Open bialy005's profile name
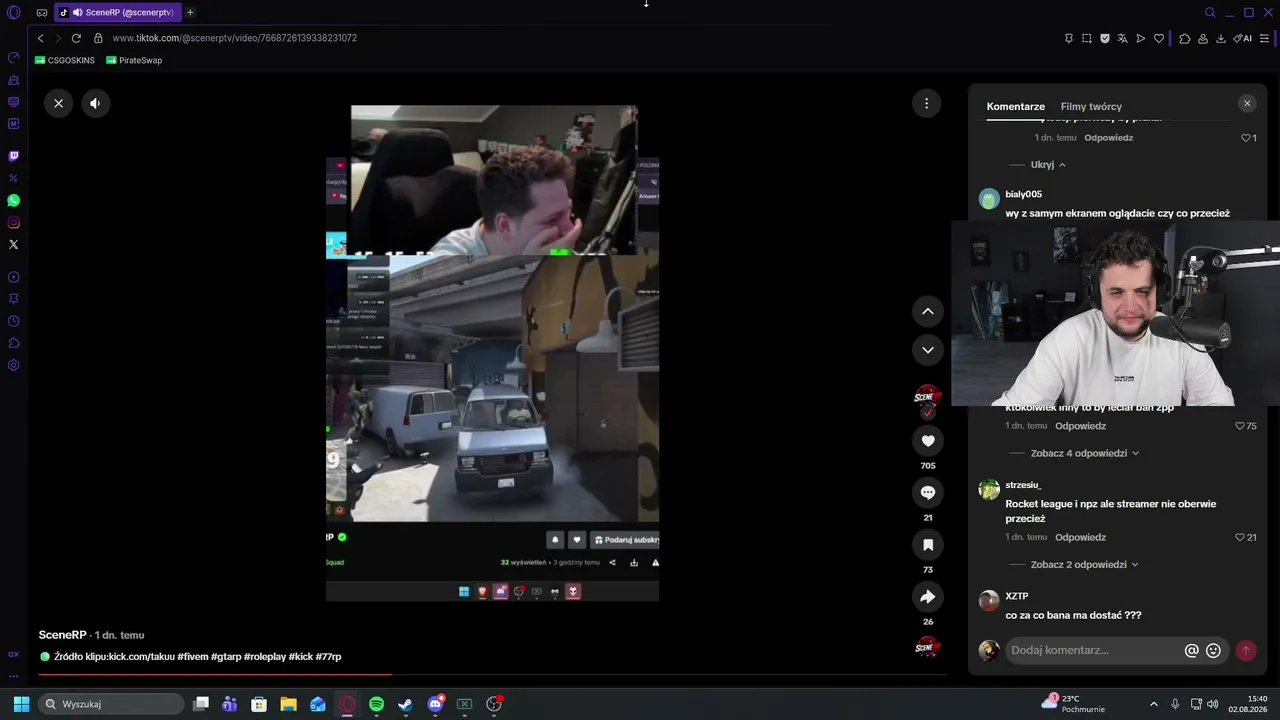The image size is (1280, 720). click(1023, 194)
